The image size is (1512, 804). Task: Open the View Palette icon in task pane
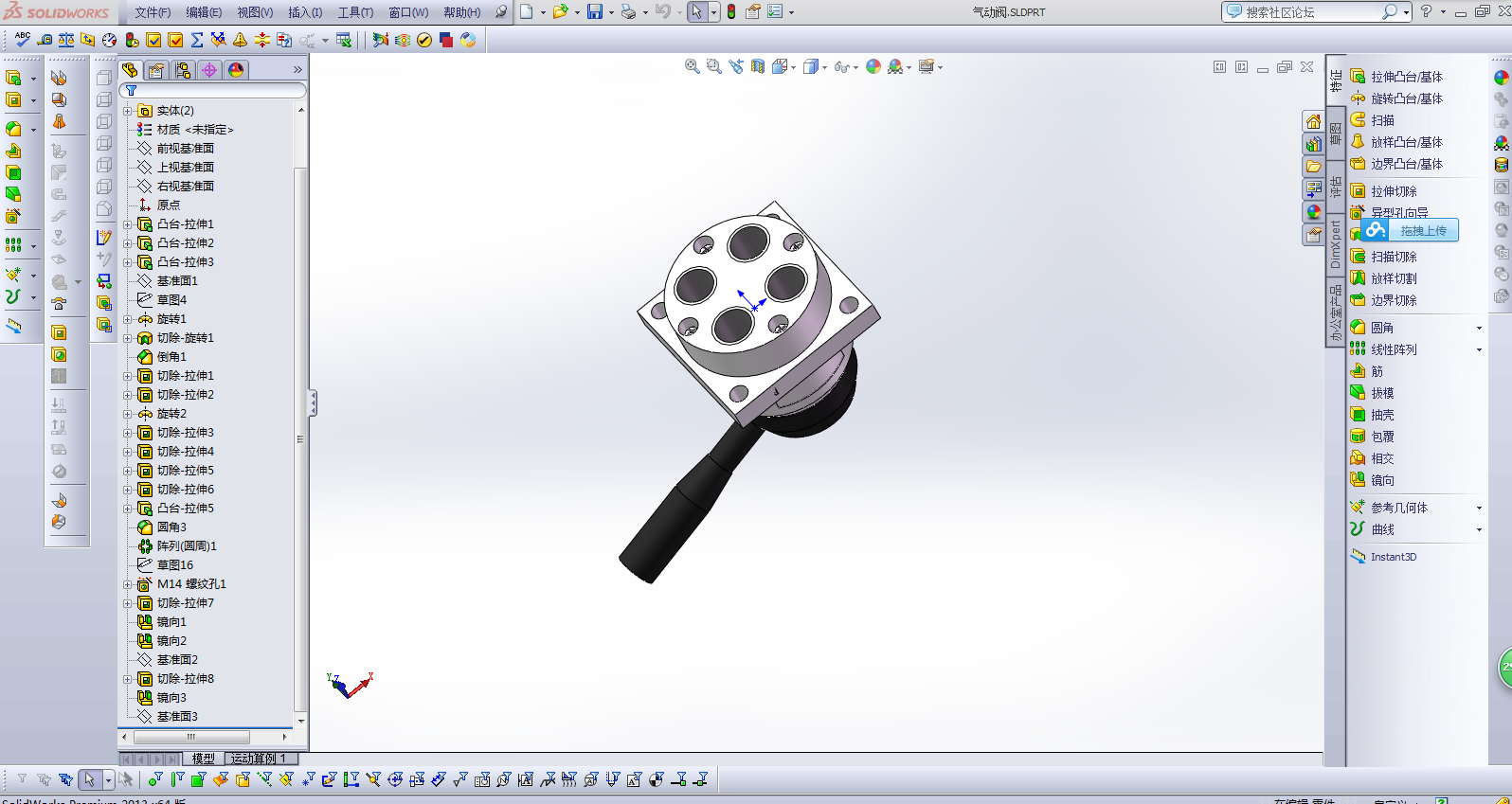point(1313,189)
